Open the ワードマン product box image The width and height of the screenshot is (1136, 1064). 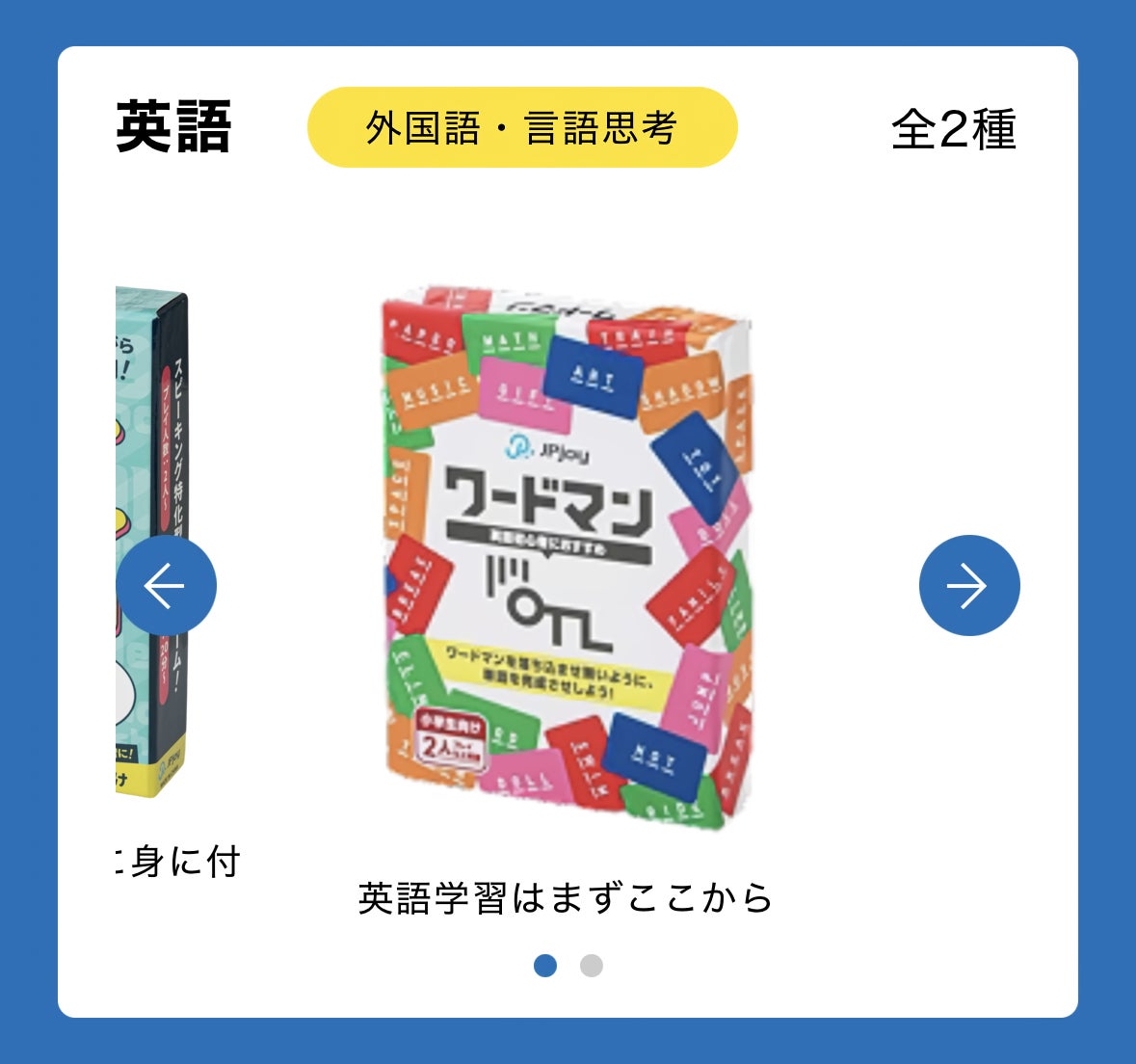567,557
